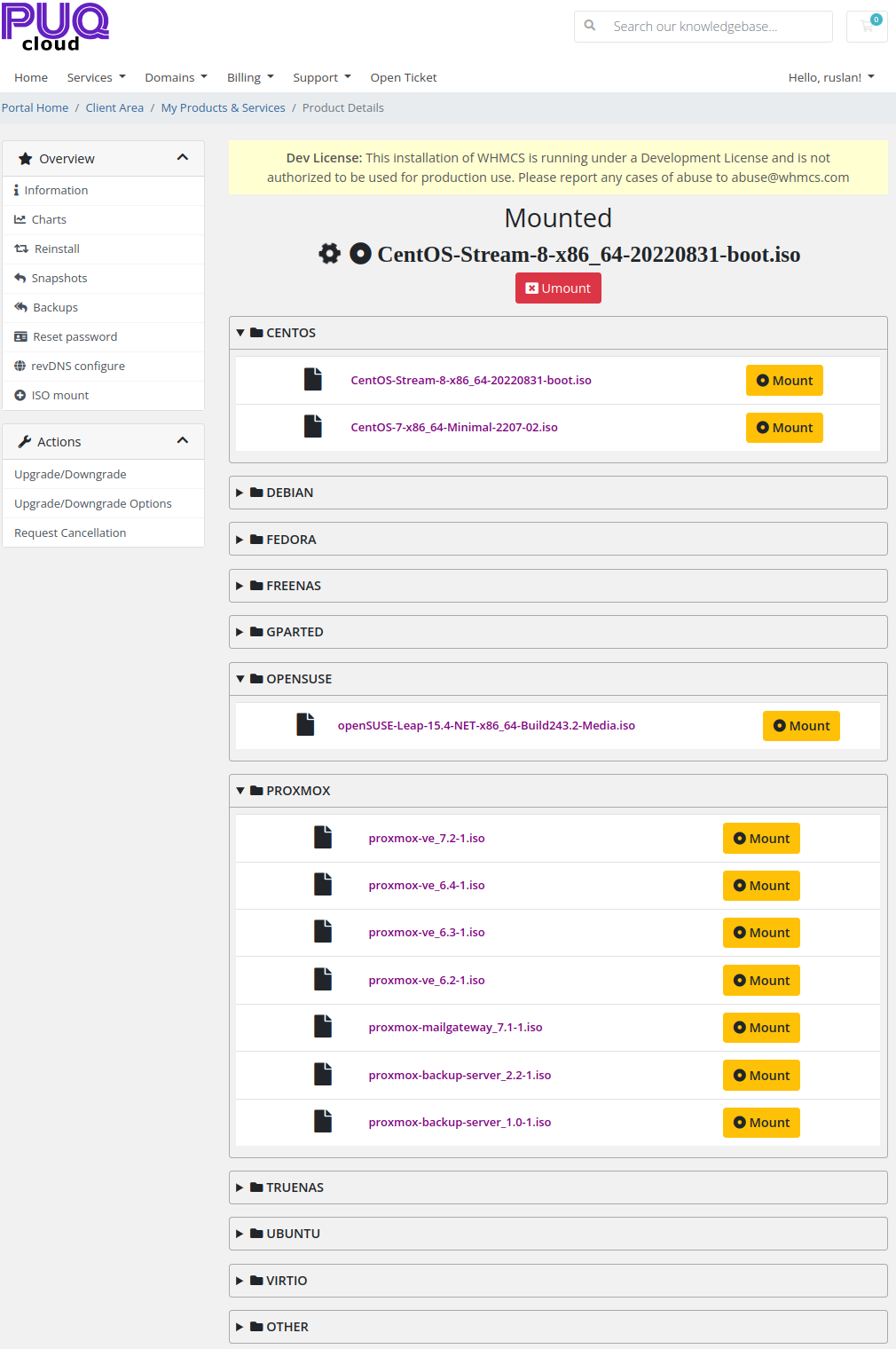Click Request Cancellation link

click(x=104, y=532)
